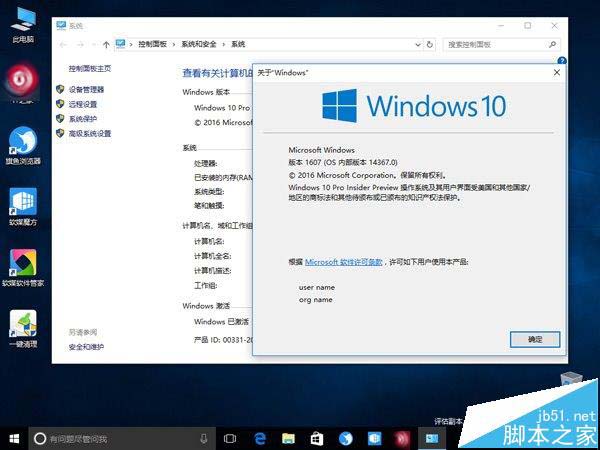Click the Windows 已激活 status text
The width and height of the screenshot is (600, 450).
(222, 321)
